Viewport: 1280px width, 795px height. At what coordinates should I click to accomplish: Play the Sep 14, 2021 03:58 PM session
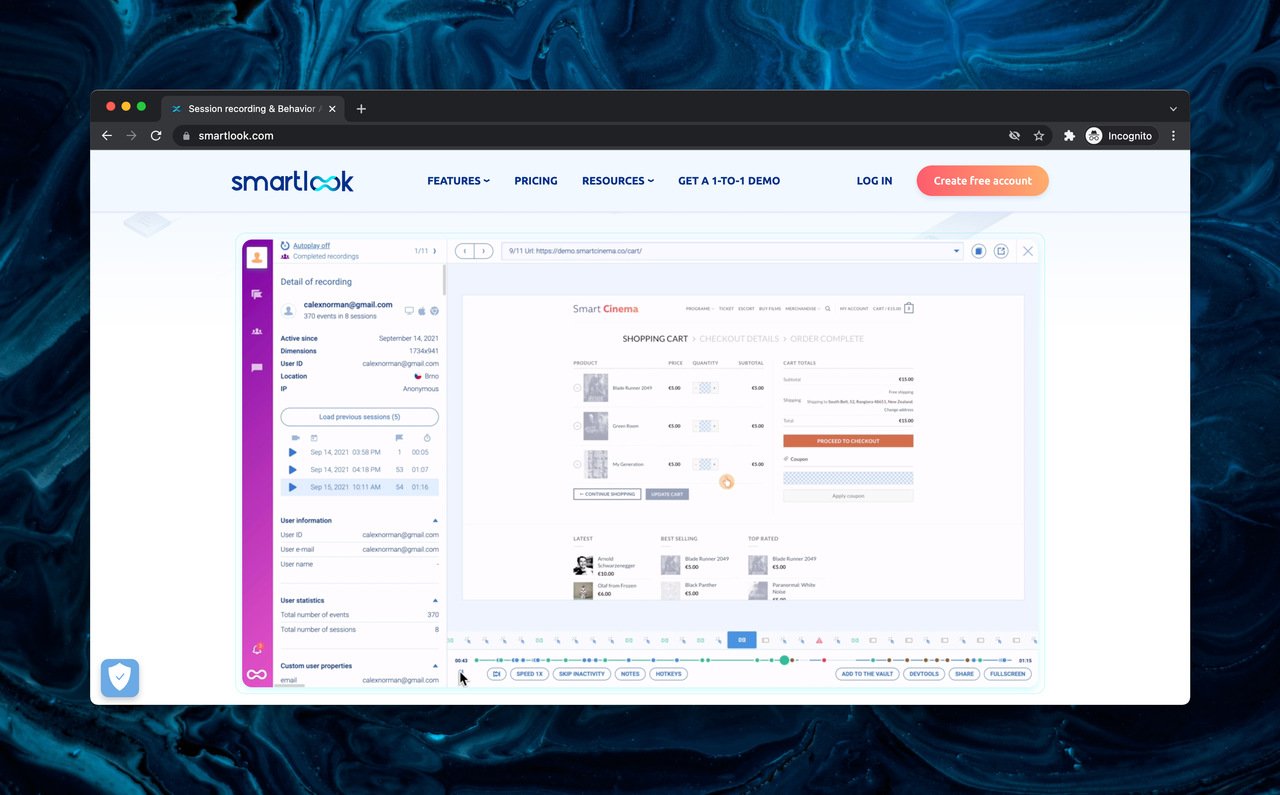click(293, 452)
